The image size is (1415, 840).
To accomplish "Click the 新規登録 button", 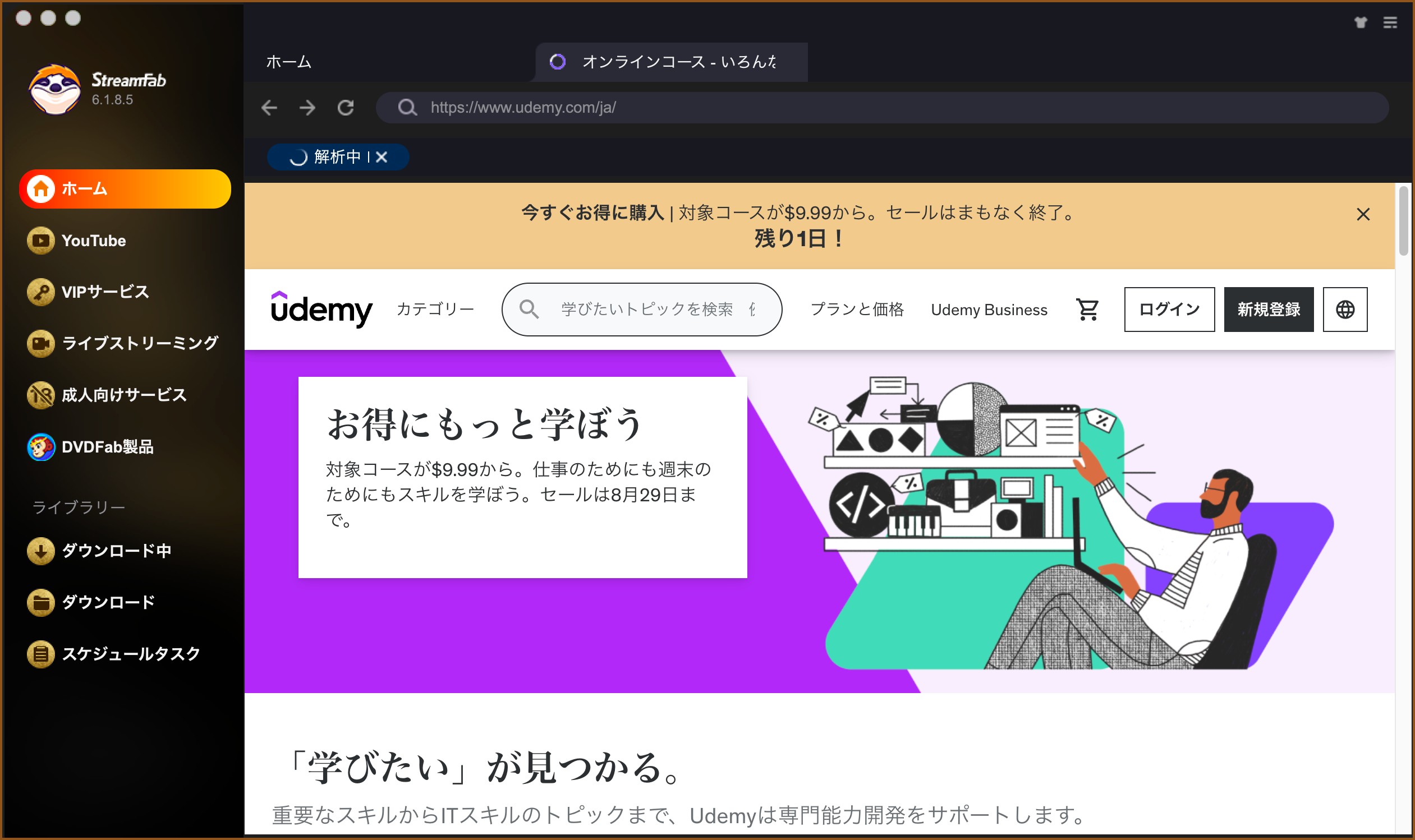I will 1269,309.
